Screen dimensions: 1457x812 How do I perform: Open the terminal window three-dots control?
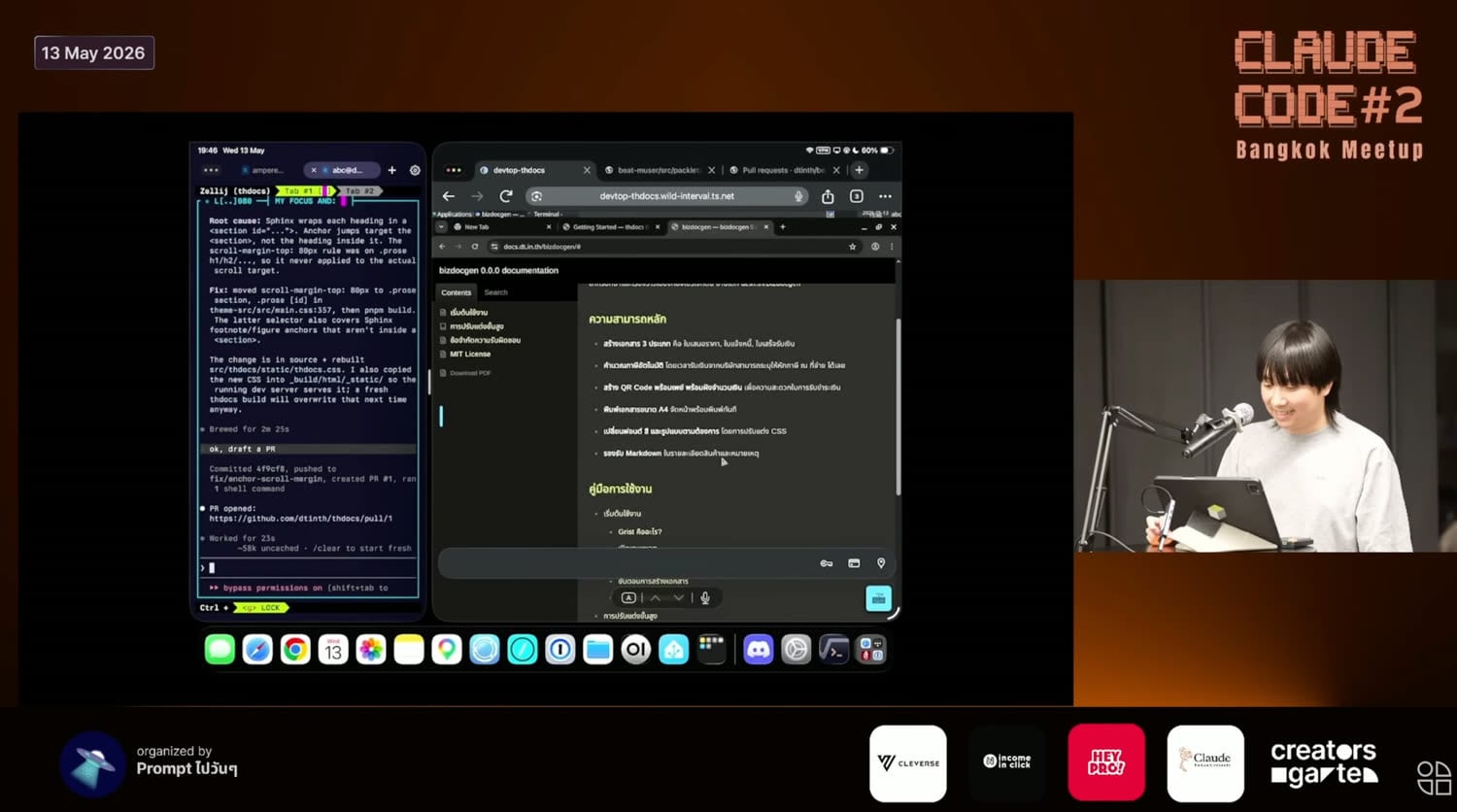coord(211,170)
